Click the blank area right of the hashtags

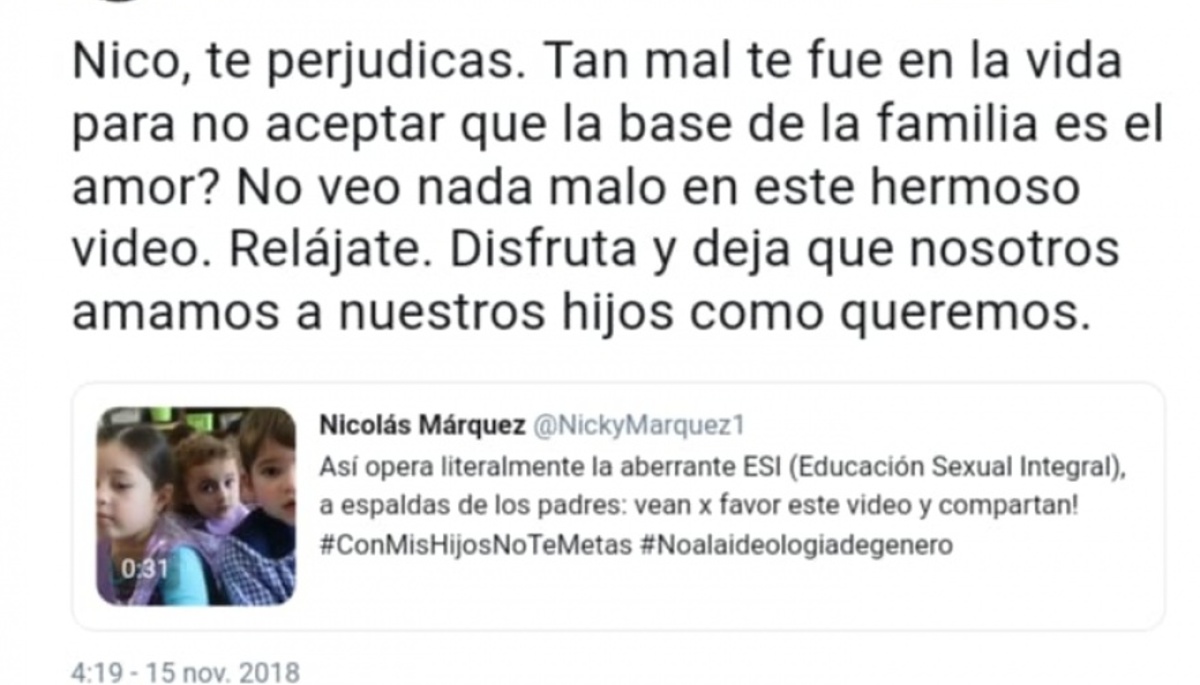tap(1050, 546)
